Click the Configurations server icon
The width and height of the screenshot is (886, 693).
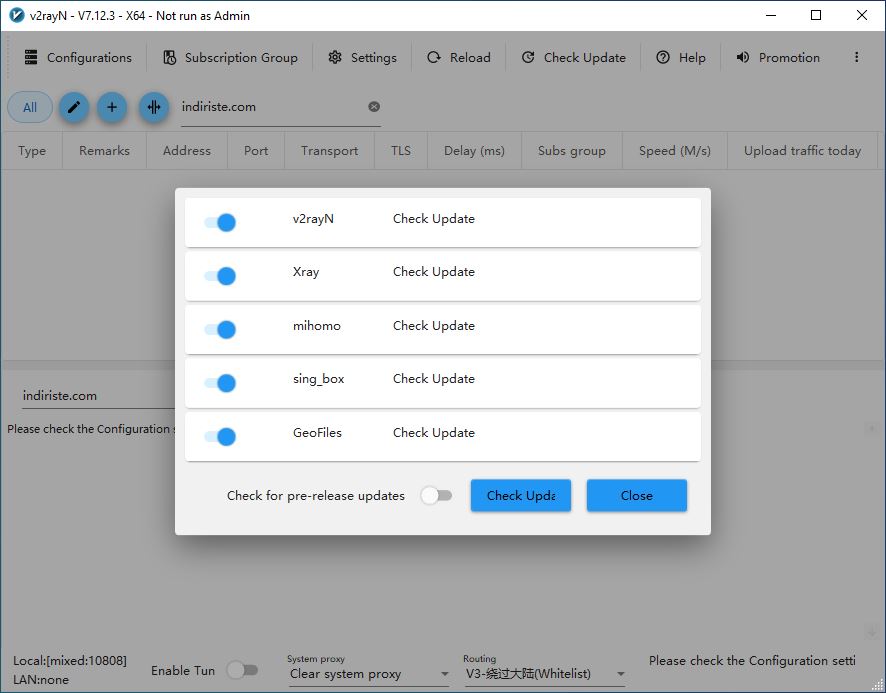point(31,57)
